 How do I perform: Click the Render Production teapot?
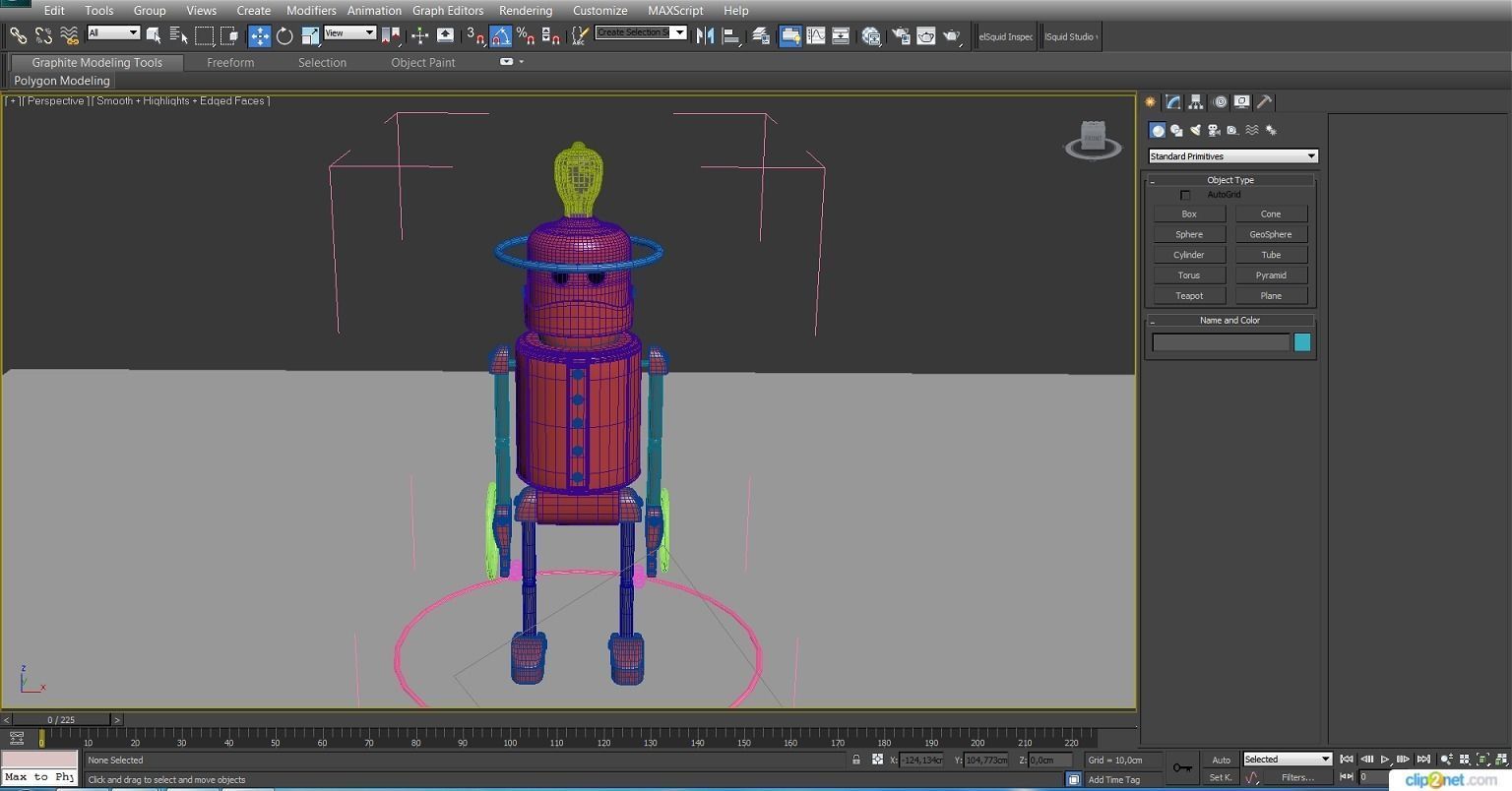click(951, 35)
